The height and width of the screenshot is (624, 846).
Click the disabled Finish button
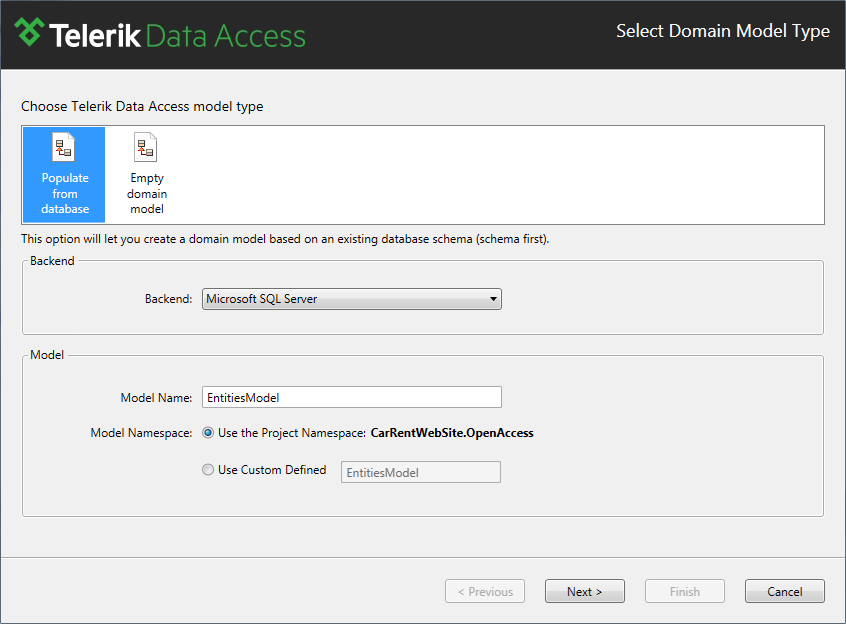pyautogui.click(x=685, y=592)
